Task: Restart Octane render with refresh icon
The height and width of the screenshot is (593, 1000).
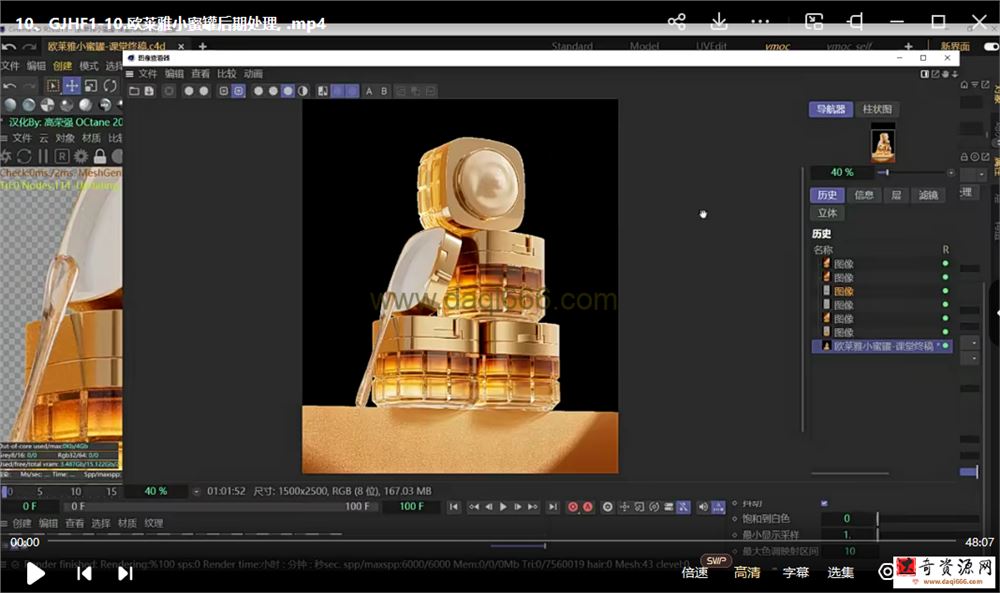Action: (x=24, y=156)
